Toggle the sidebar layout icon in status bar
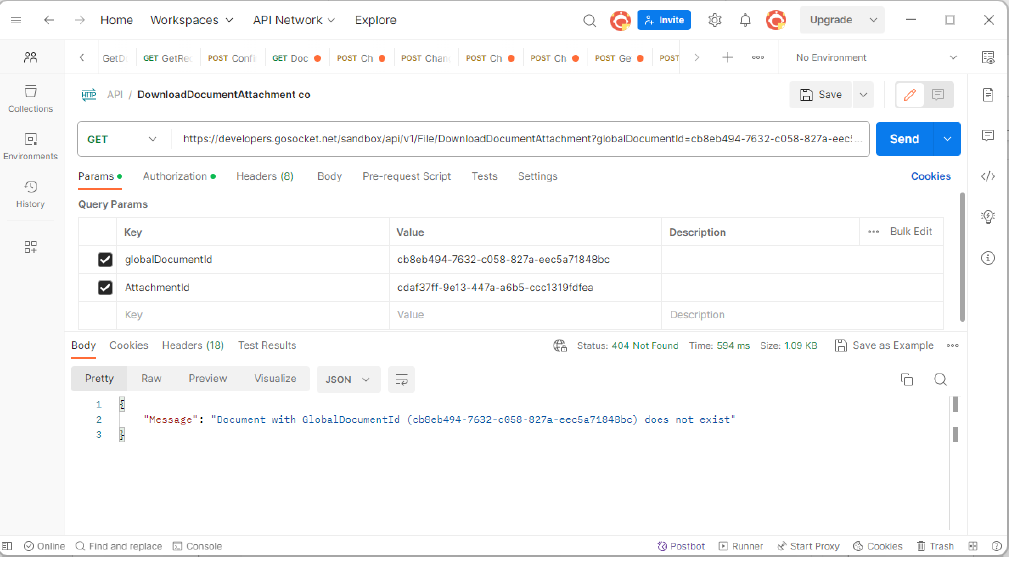The width and height of the screenshot is (1009, 561). click(x=7, y=546)
